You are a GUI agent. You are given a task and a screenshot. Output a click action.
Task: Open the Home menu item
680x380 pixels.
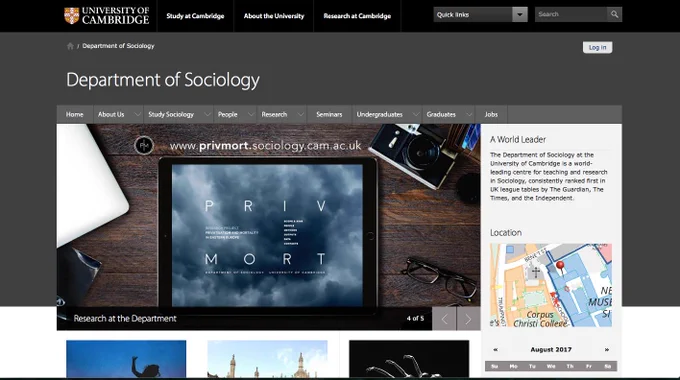click(75, 115)
